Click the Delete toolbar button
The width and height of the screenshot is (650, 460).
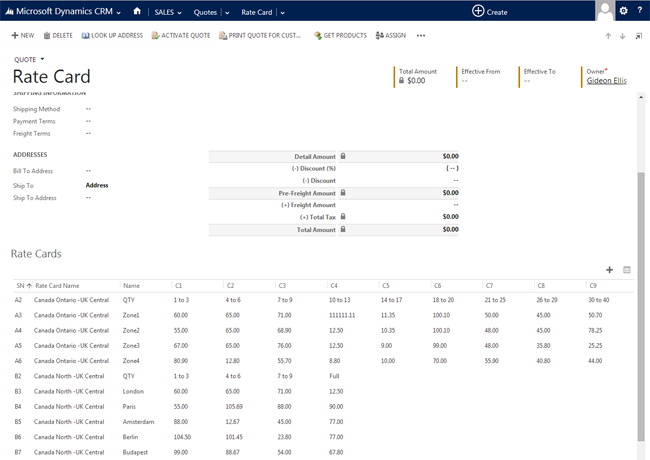click(58, 35)
